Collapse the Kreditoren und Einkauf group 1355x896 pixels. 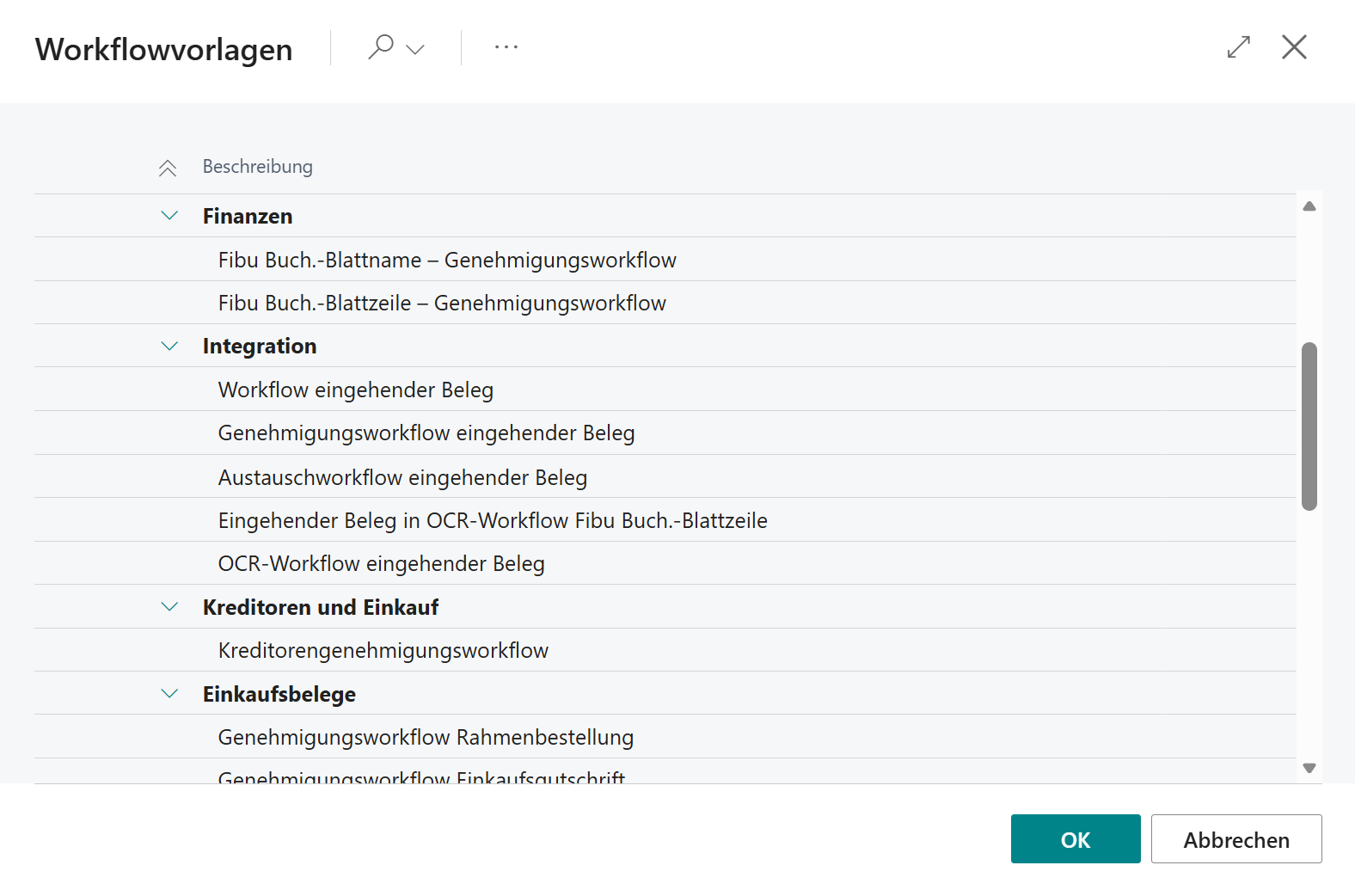169,607
